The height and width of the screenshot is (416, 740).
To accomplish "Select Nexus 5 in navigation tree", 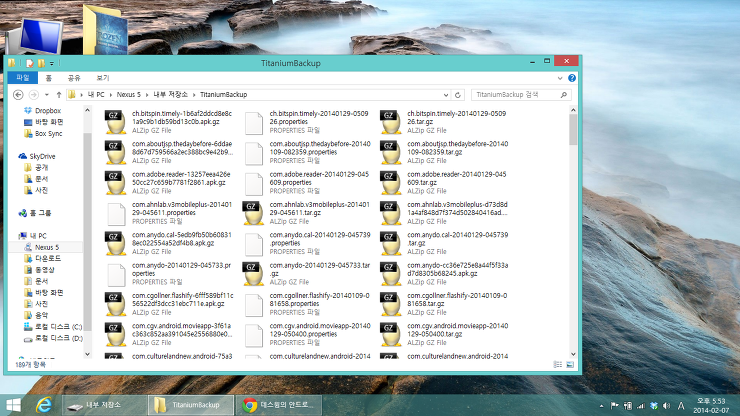I will pos(47,247).
